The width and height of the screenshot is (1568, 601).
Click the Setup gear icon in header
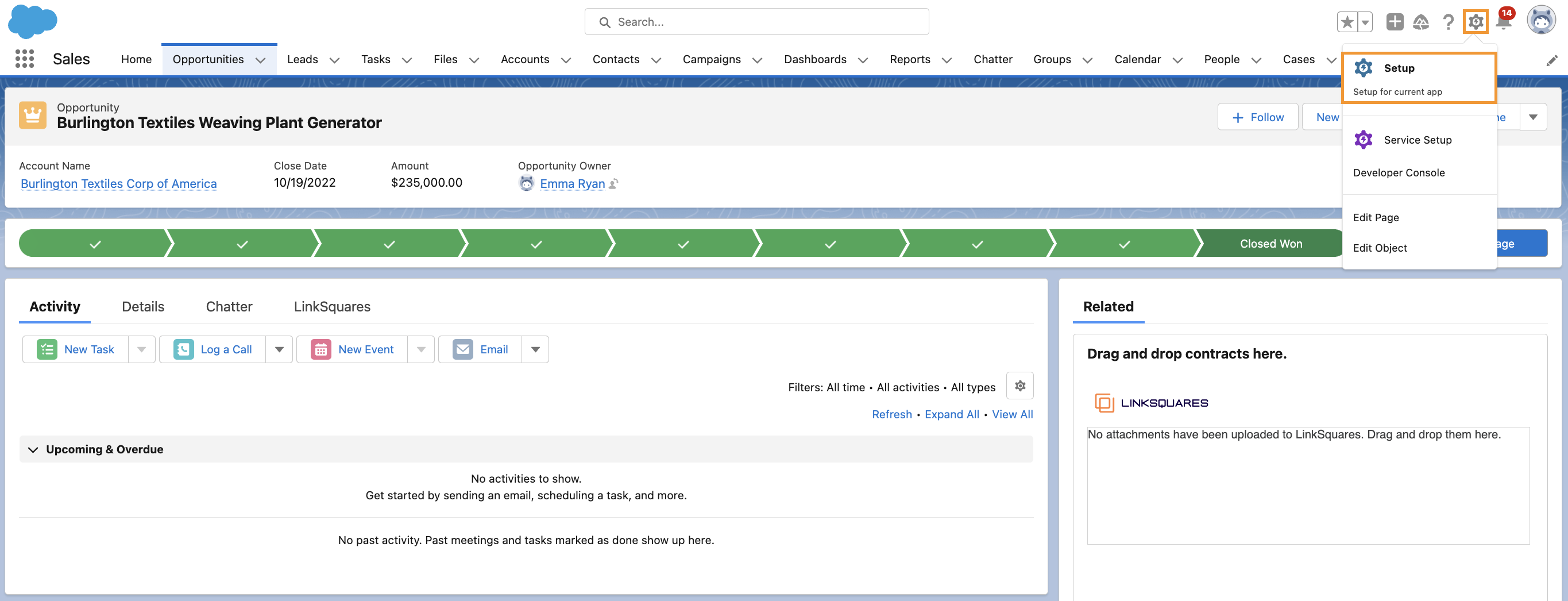(x=1476, y=22)
